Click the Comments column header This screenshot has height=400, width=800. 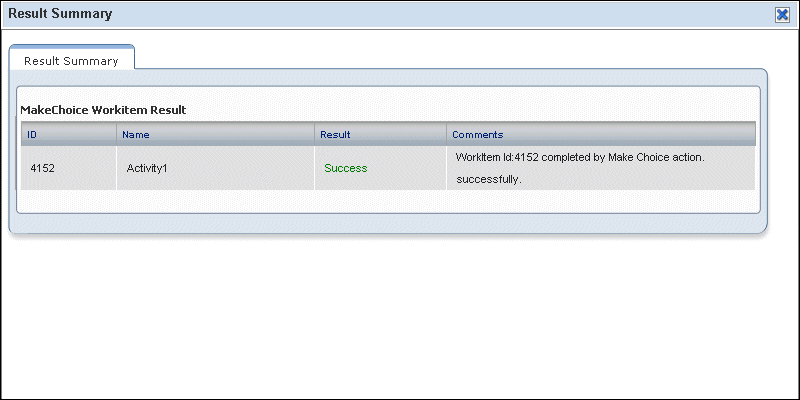click(601, 135)
